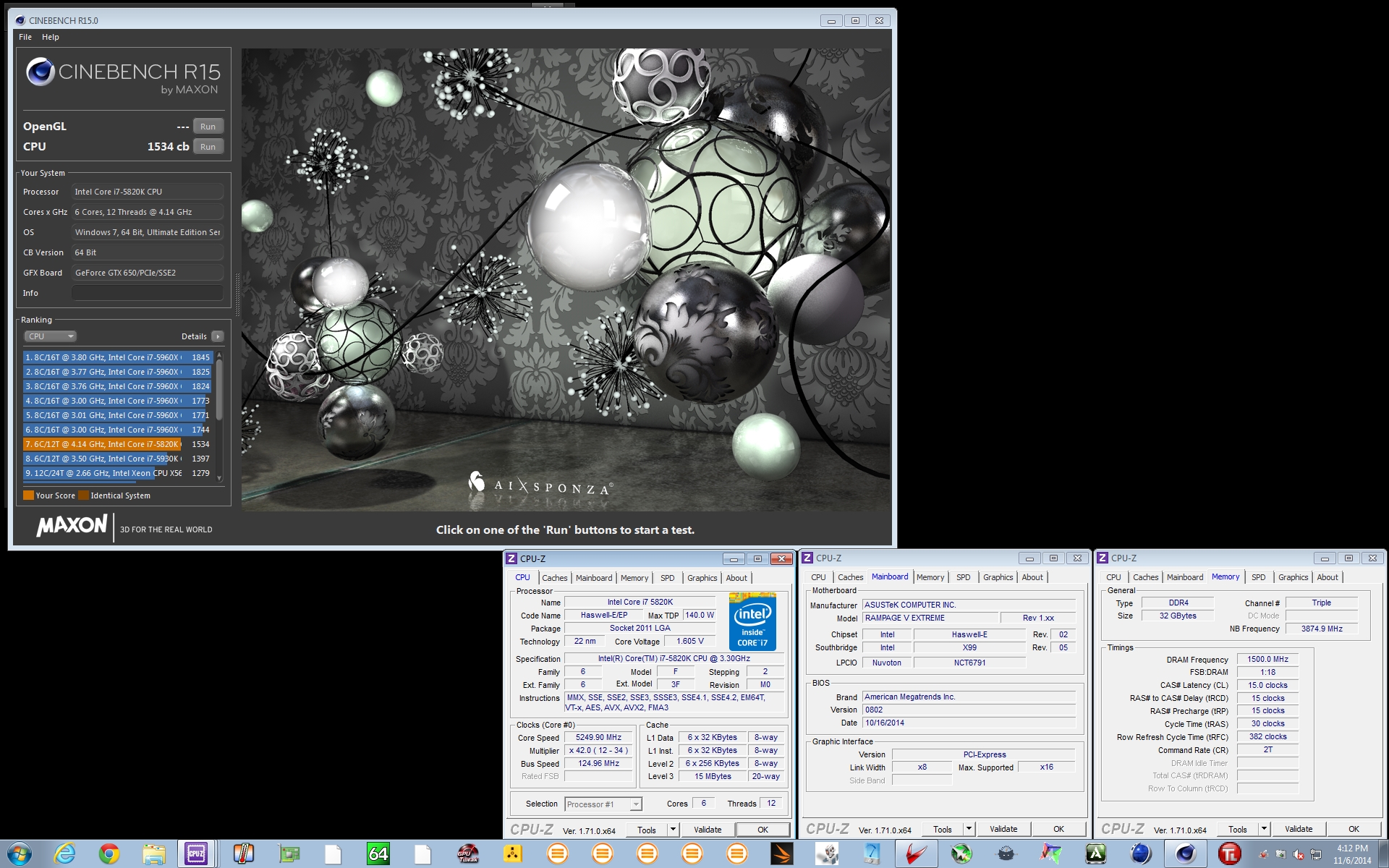The width and height of the screenshot is (1389, 868).
Task: Select Memory tab in CPU-Z Mainboard window
Action: pyautogui.click(x=930, y=577)
